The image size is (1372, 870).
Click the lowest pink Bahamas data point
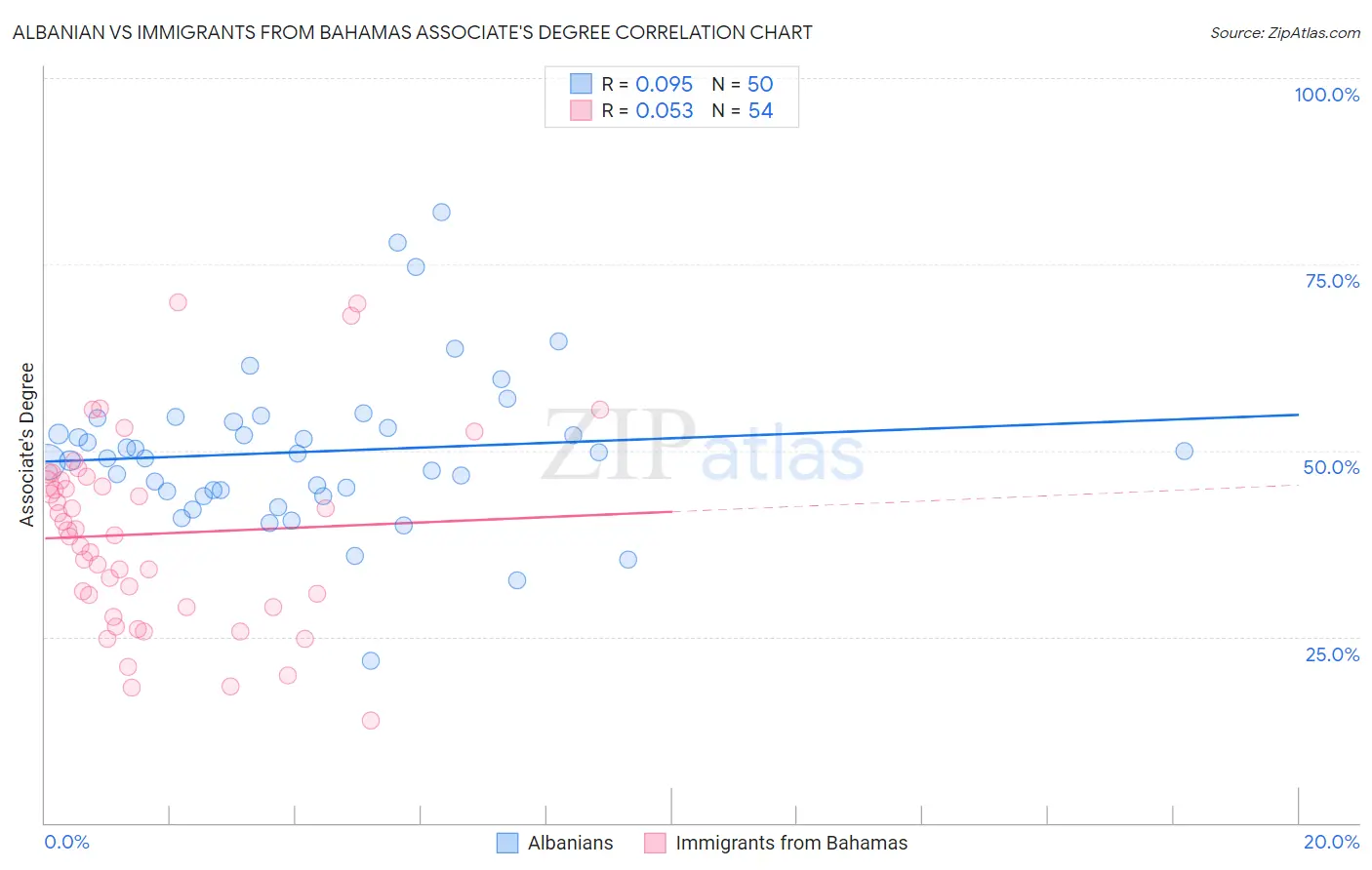tap(371, 721)
